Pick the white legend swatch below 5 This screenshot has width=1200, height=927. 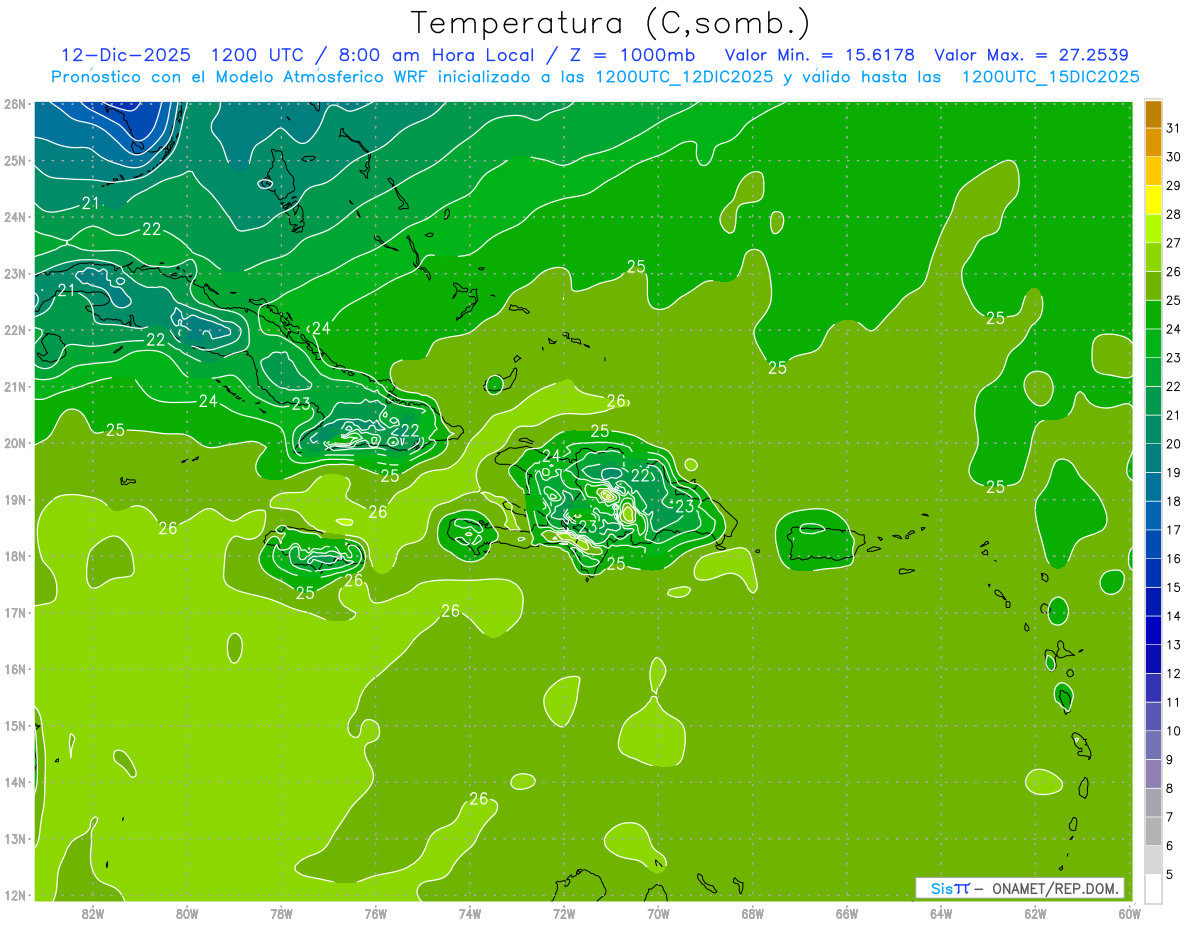(x=1153, y=888)
